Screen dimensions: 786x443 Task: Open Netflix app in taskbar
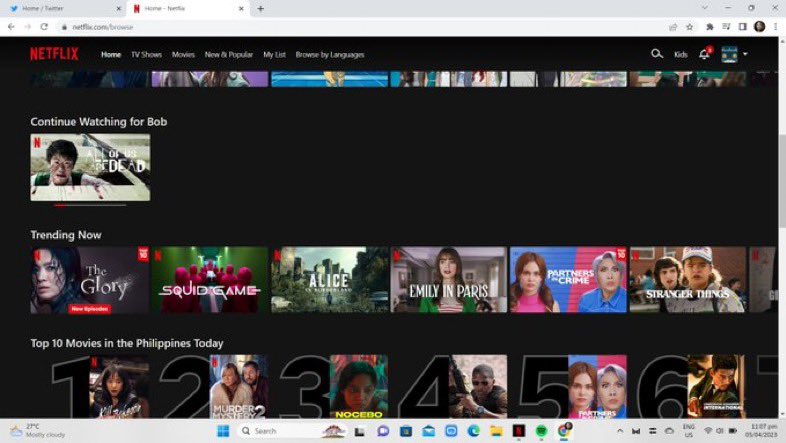(519, 431)
